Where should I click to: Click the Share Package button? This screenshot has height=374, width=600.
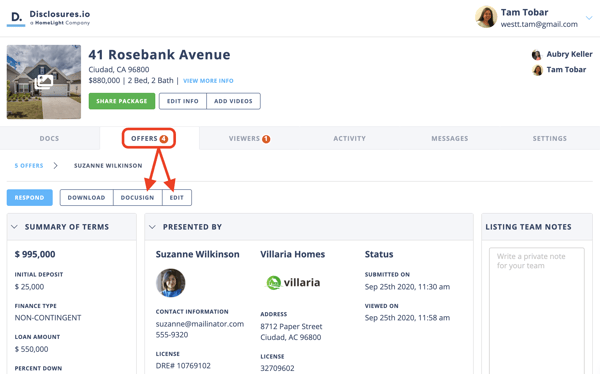coord(122,101)
